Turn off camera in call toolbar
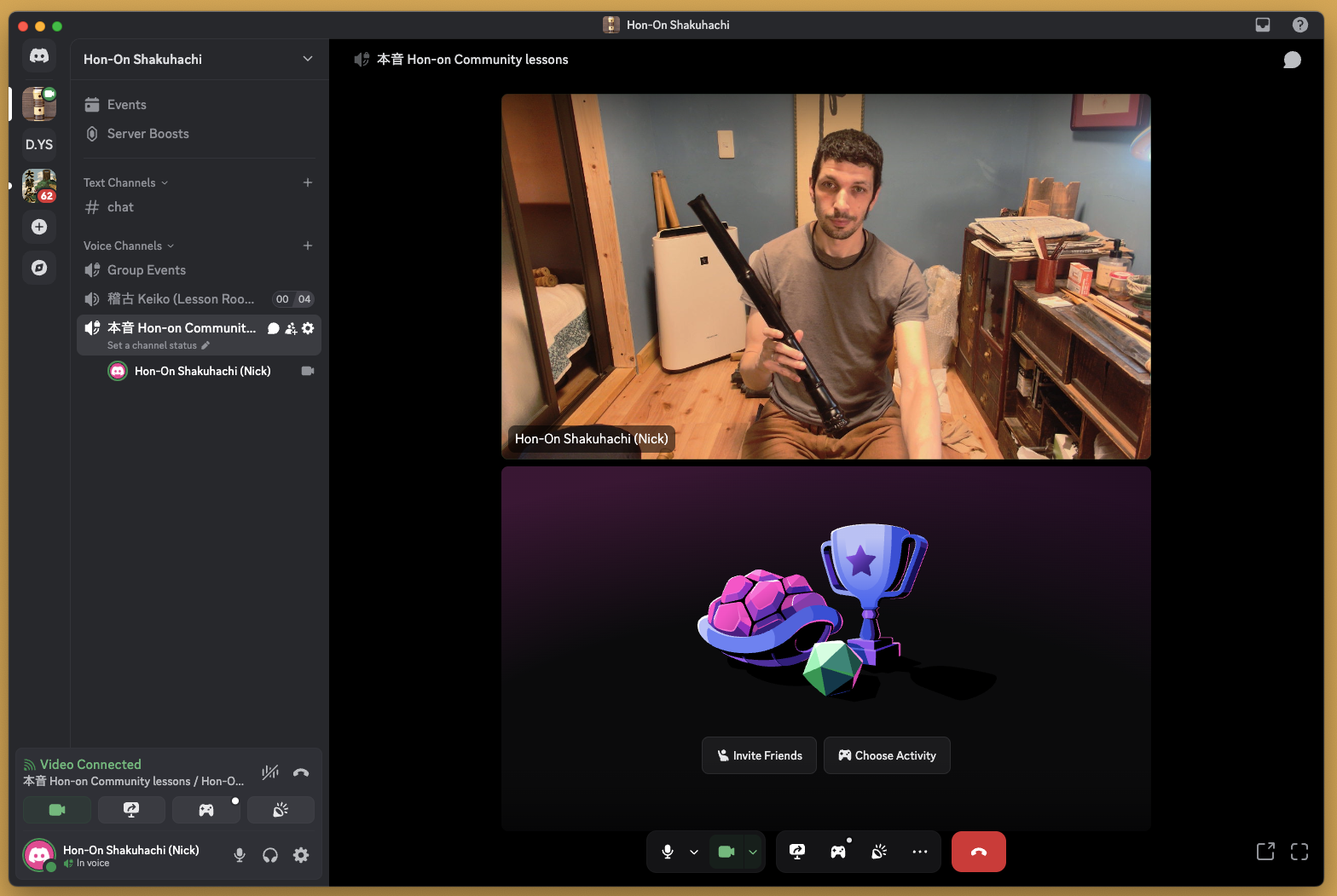Image resolution: width=1337 pixels, height=896 pixels. pyautogui.click(x=726, y=852)
